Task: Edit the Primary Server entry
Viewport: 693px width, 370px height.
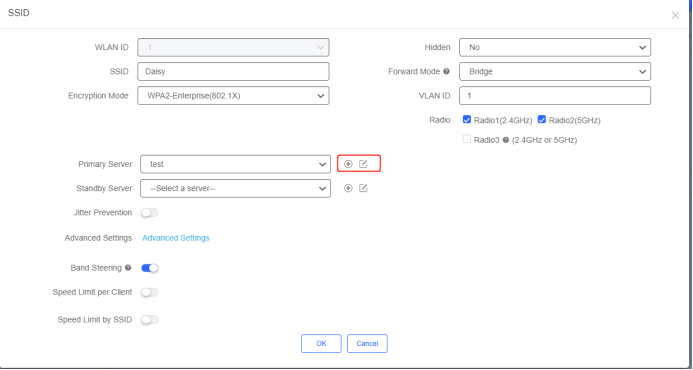Action: (x=363, y=164)
